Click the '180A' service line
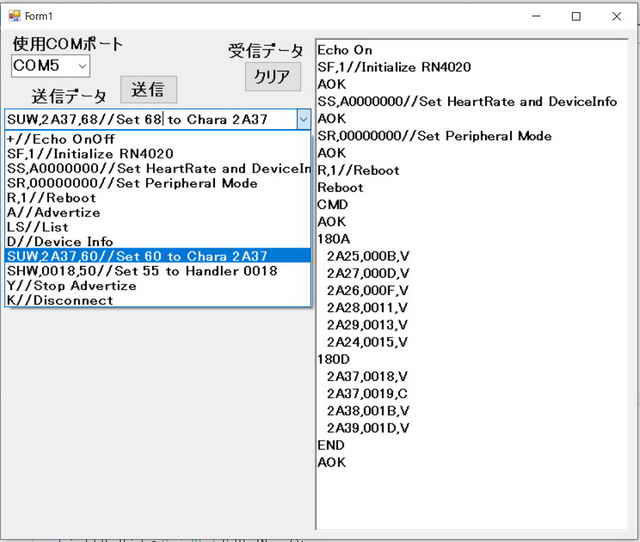Screen dimensions: 640x542 333,239
